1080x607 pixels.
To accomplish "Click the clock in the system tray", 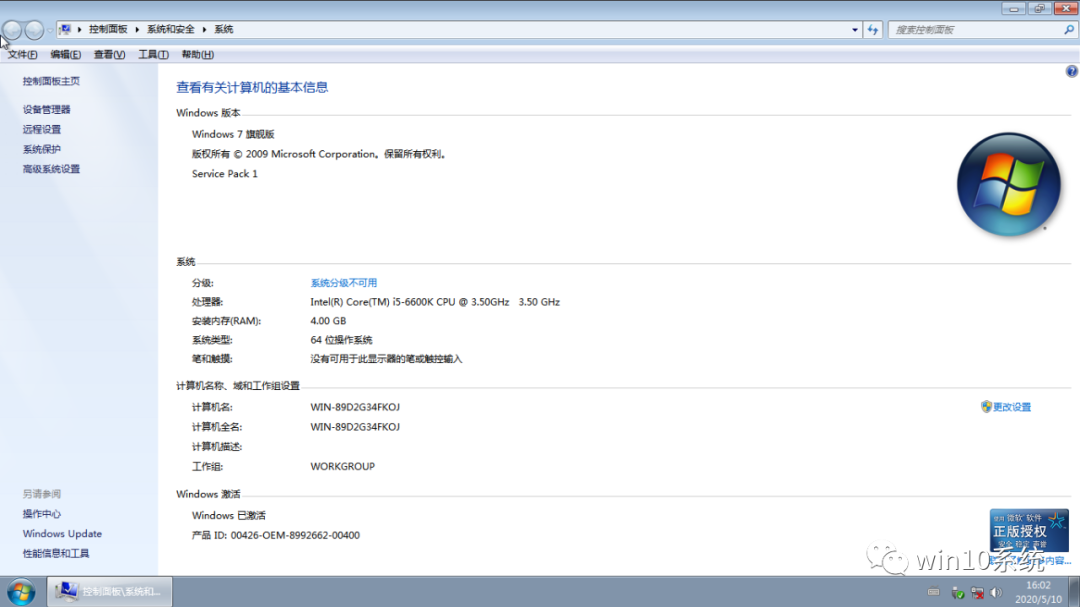I will pyautogui.click(x=1038, y=591).
